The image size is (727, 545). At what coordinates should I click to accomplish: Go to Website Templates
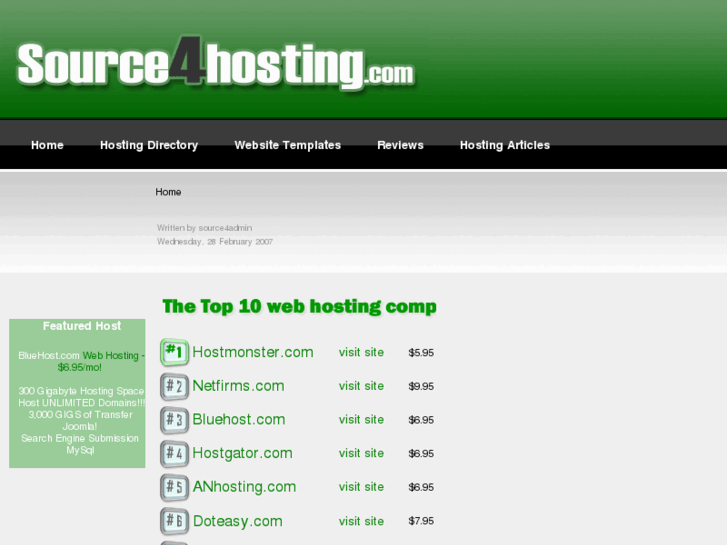287,145
